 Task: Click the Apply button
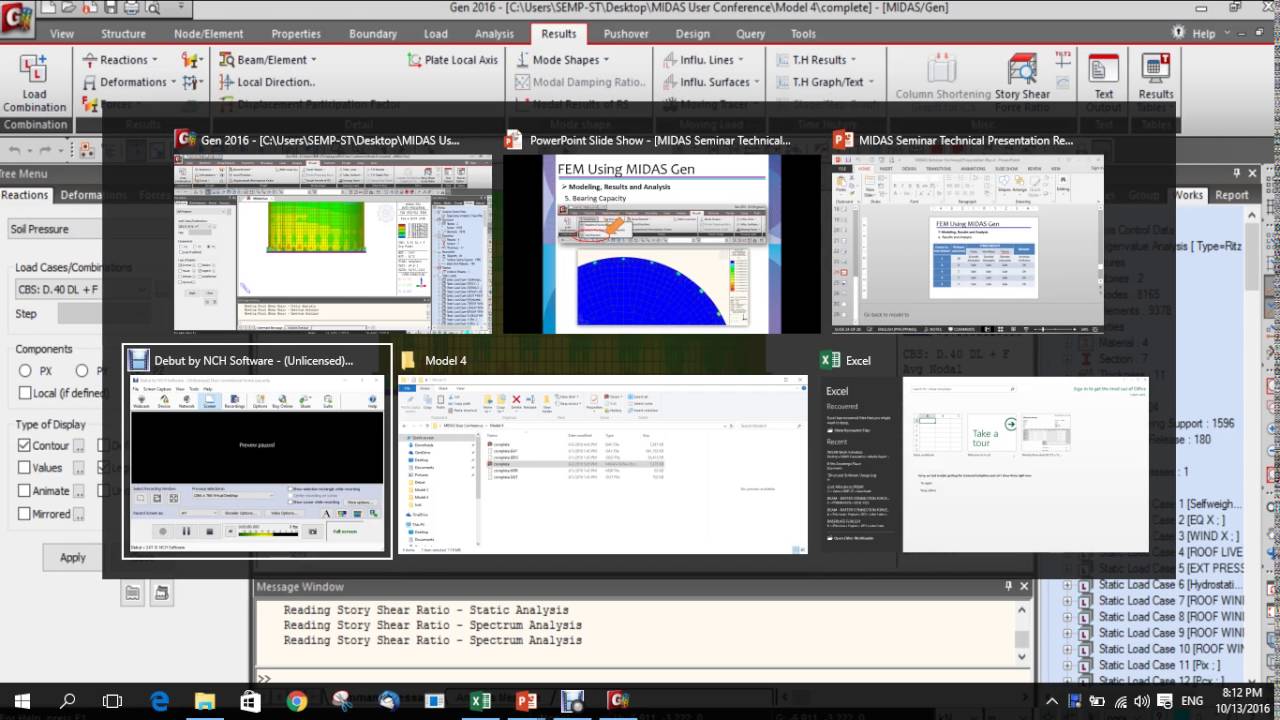point(73,557)
